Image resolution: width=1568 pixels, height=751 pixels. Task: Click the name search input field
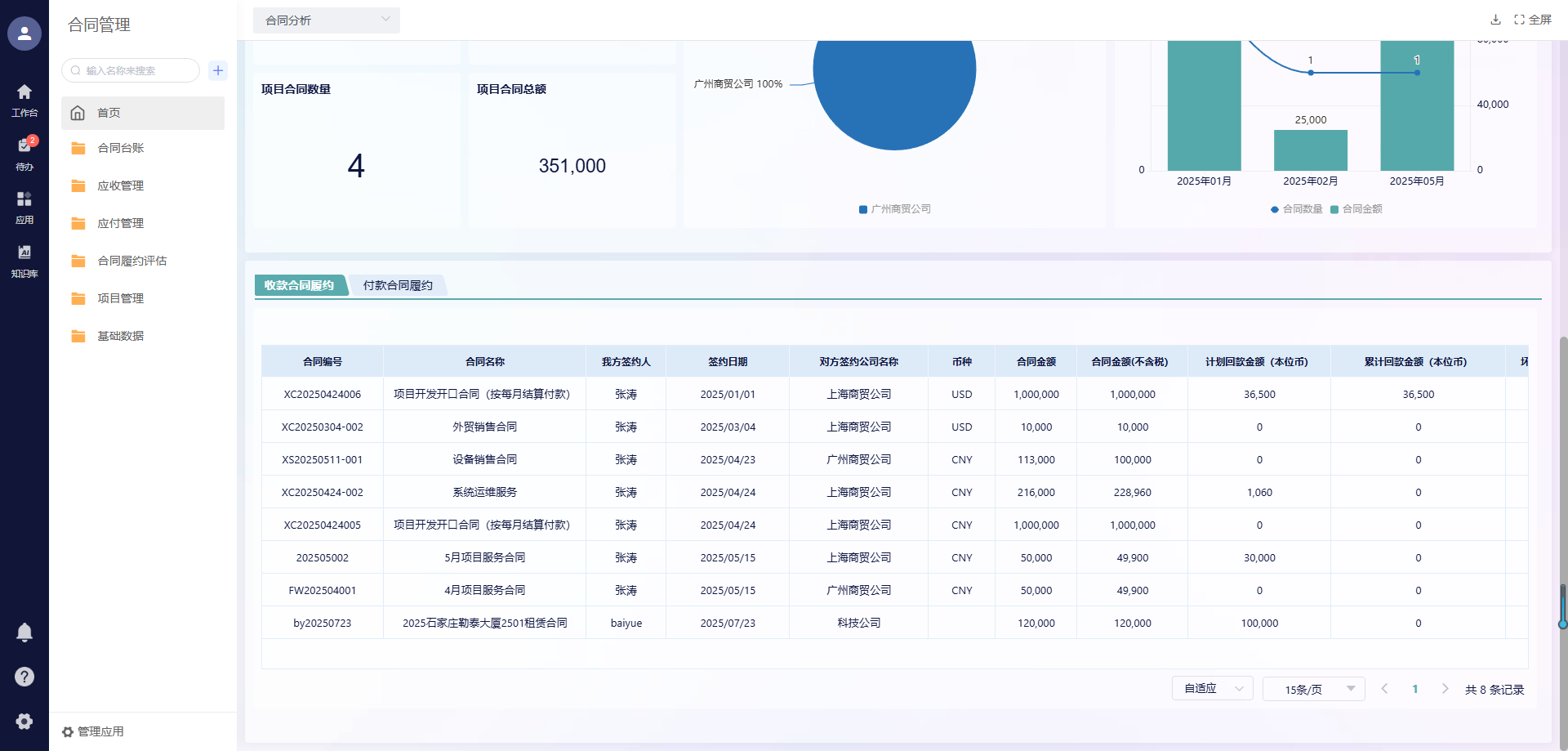[x=131, y=70]
